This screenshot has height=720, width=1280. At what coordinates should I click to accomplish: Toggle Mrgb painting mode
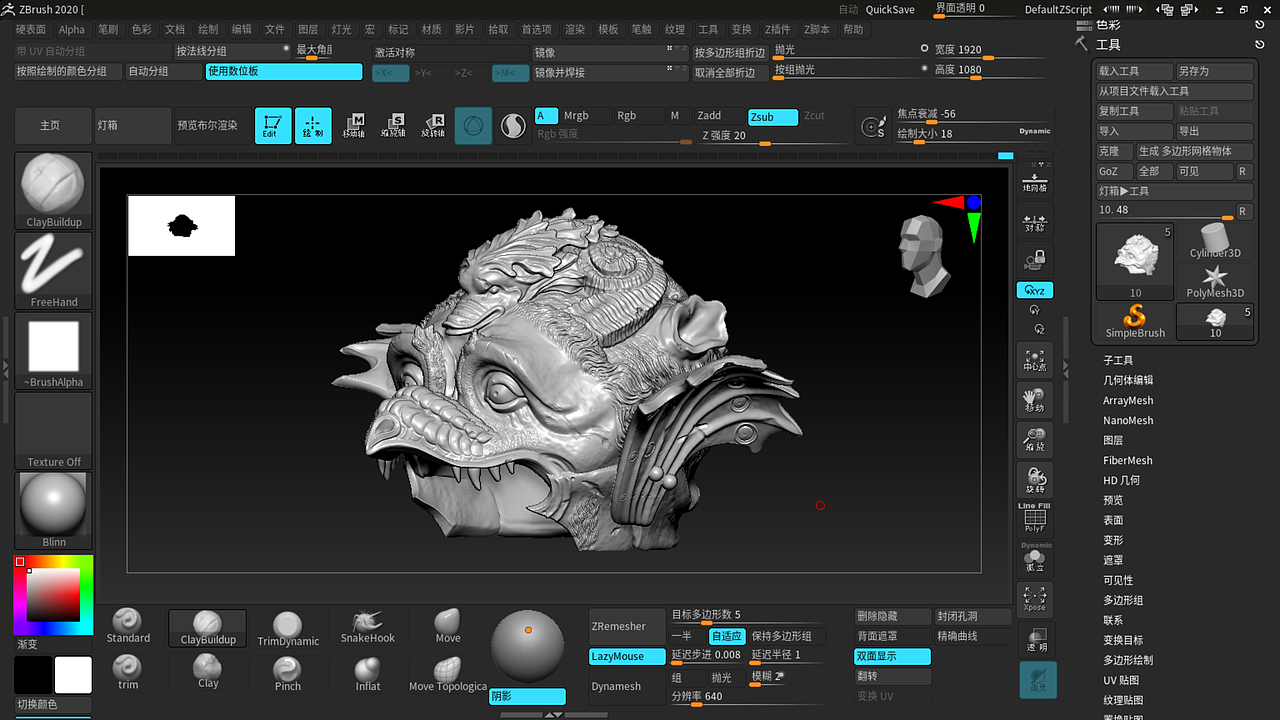pos(584,116)
